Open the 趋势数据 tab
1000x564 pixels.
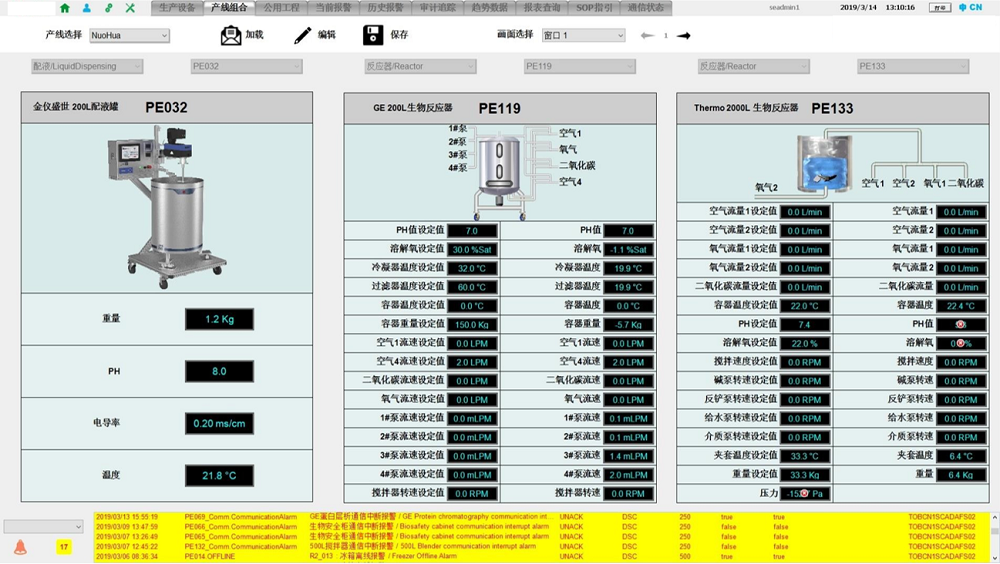point(489,8)
